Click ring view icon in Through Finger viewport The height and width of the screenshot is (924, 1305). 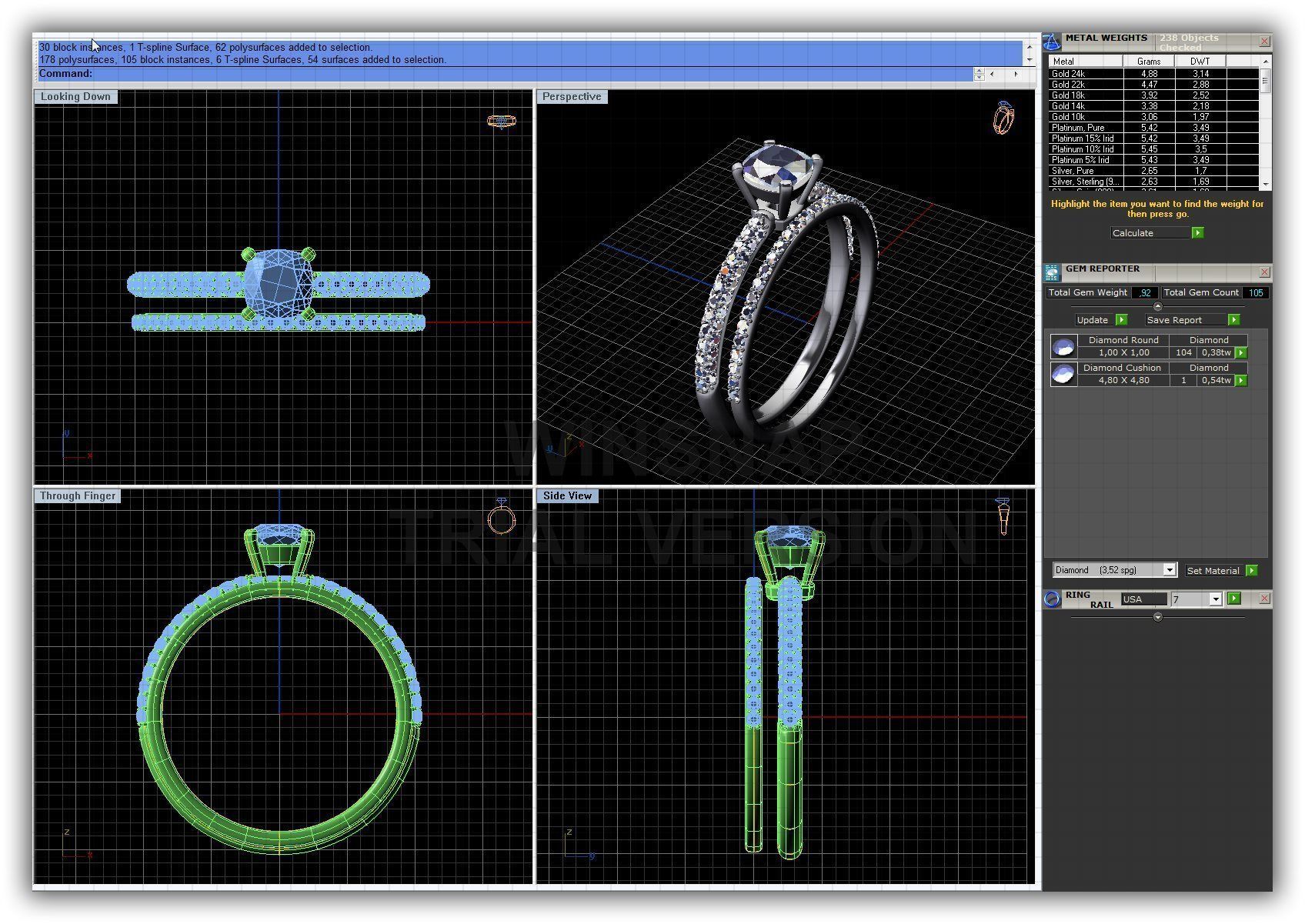pyautogui.click(x=501, y=516)
